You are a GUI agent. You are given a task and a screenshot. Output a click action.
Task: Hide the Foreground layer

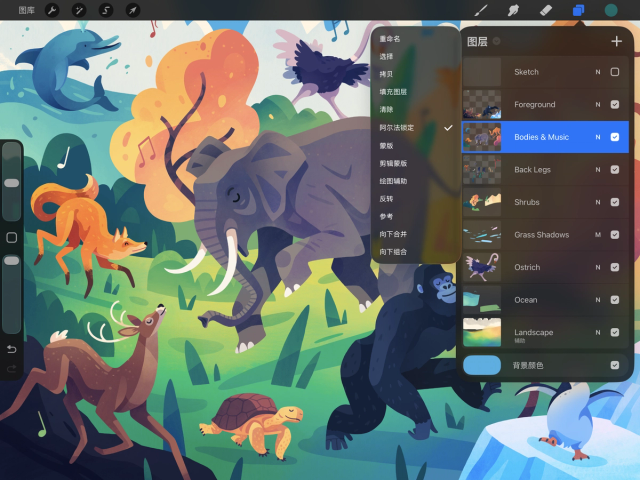pos(615,104)
